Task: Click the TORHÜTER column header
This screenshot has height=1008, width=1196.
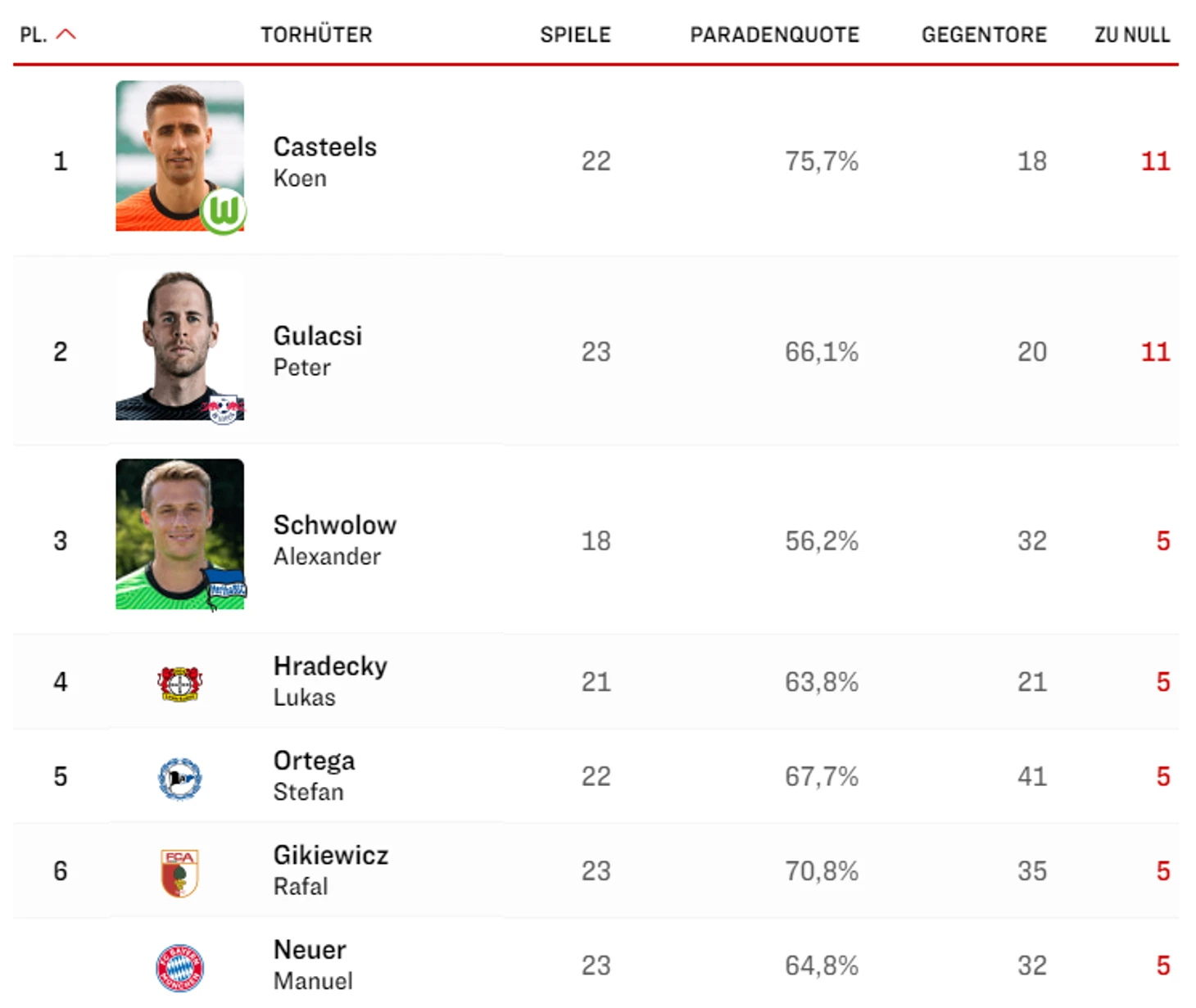Action: tap(316, 35)
